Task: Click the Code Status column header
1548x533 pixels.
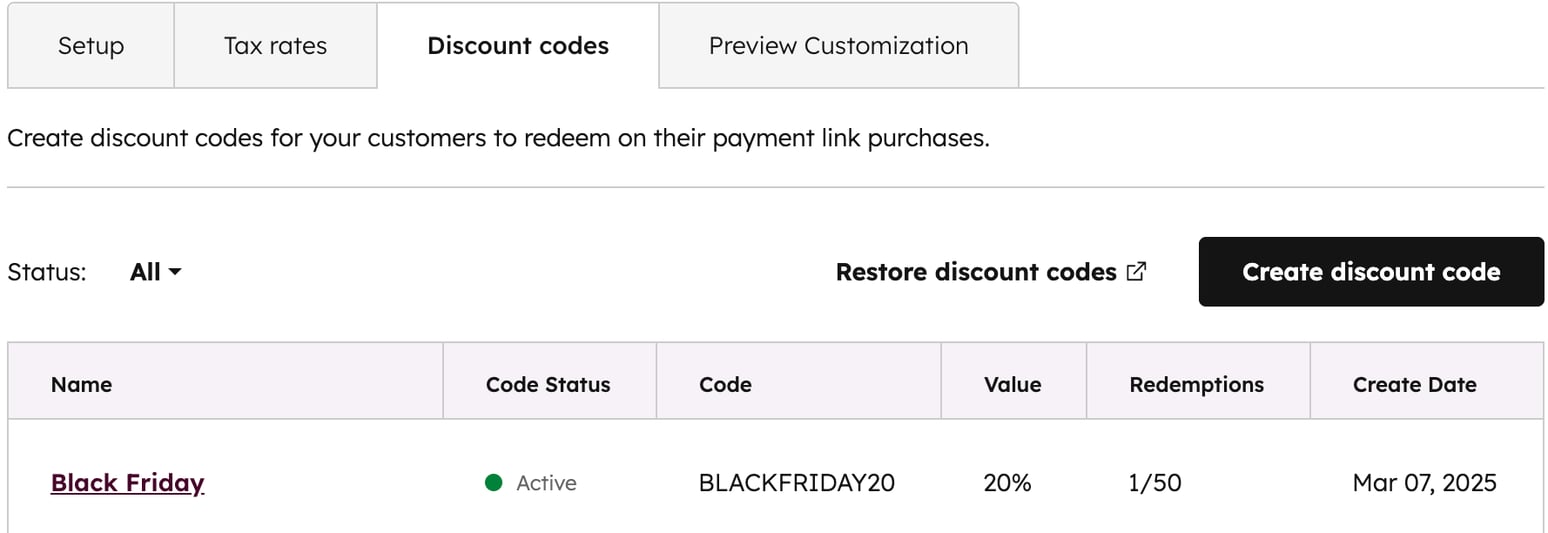Action: 548,385
